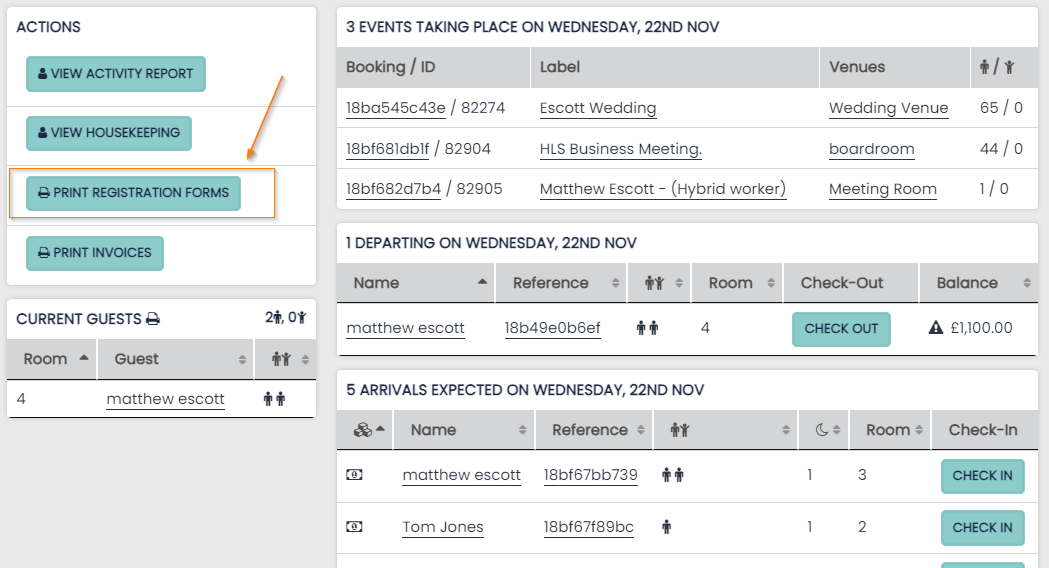Open View Activity Report
This screenshot has height=568, width=1049.
point(116,74)
